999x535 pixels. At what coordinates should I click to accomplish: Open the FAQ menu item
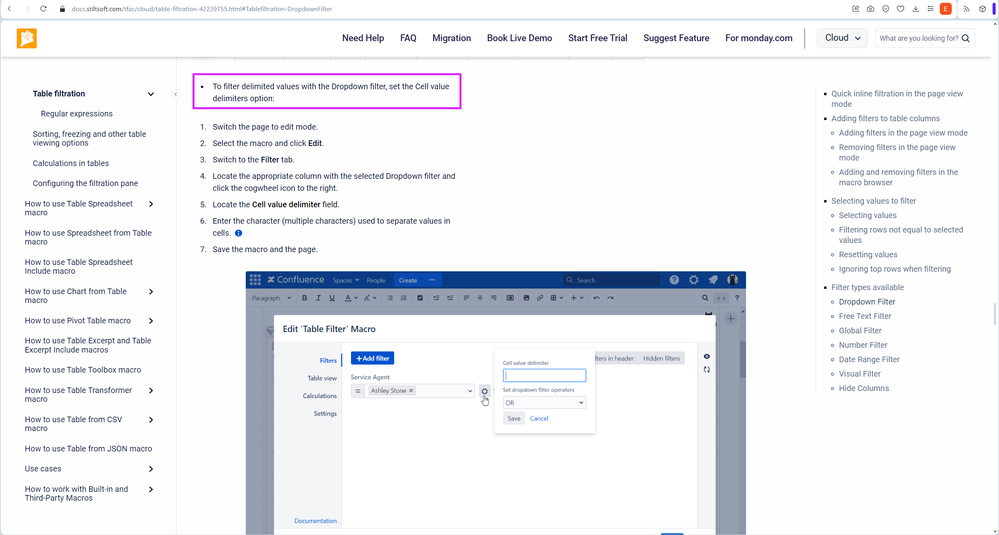click(x=408, y=38)
